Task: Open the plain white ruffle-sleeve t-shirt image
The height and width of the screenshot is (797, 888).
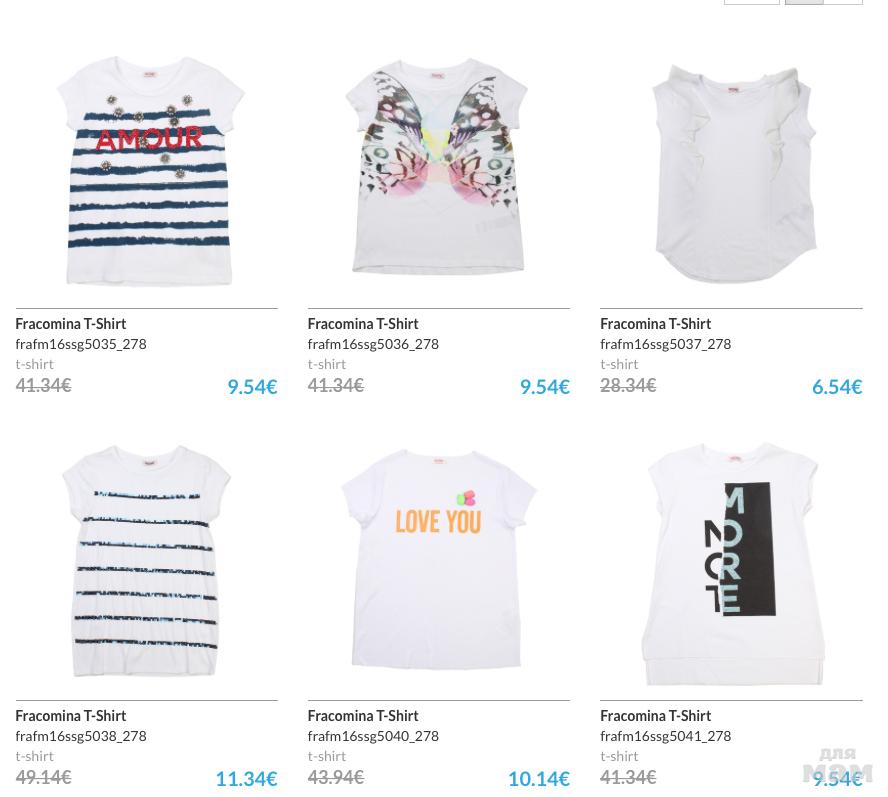Action: 734,174
